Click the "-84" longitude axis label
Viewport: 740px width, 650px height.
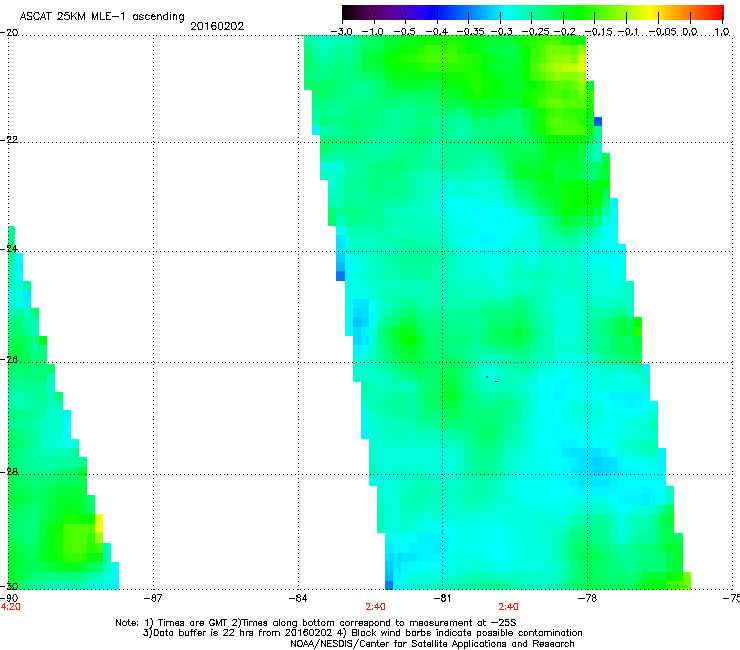(x=298, y=599)
